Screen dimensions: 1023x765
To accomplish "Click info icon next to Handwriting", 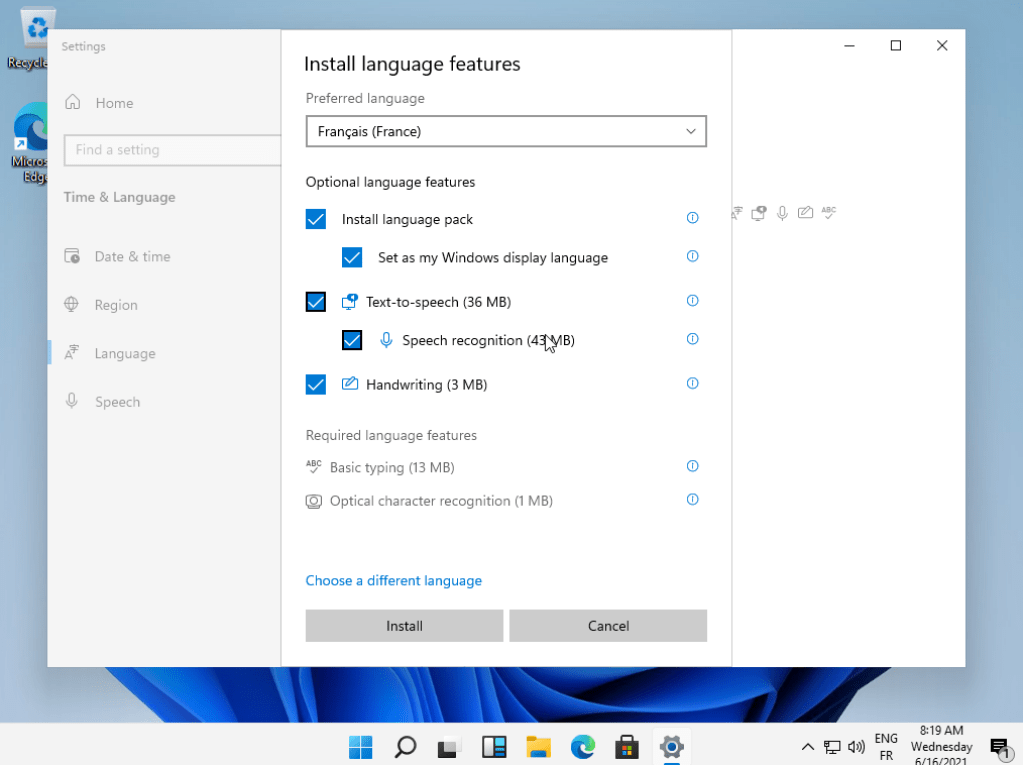I will (x=692, y=383).
